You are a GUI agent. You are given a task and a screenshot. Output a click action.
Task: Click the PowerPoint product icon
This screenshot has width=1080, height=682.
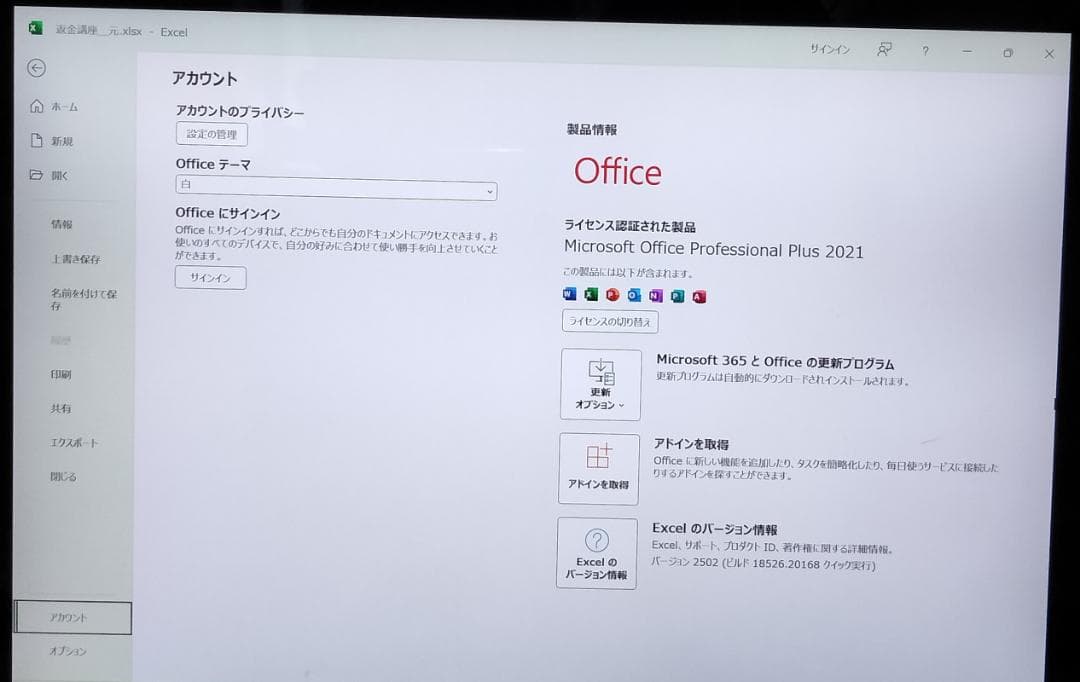(613, 294)
